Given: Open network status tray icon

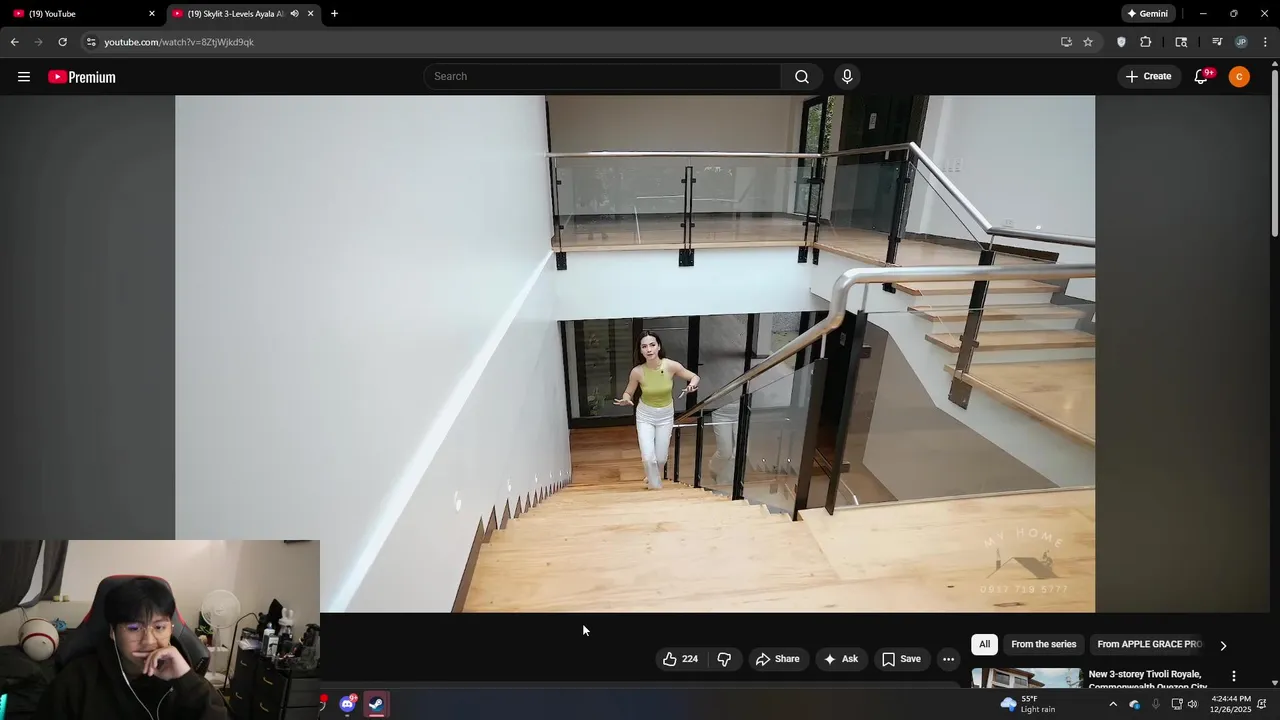Looking at the screenshot, I should pos(1177,704).
